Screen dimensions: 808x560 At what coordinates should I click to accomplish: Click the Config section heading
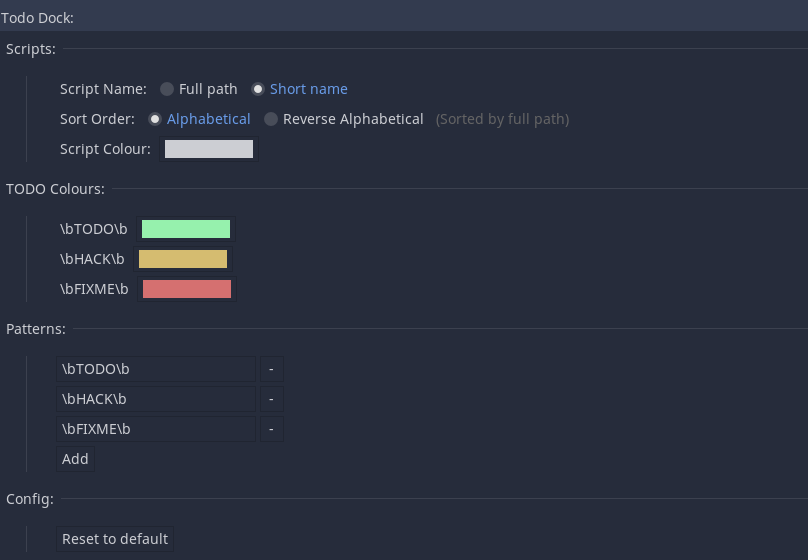tap(30, 499)
